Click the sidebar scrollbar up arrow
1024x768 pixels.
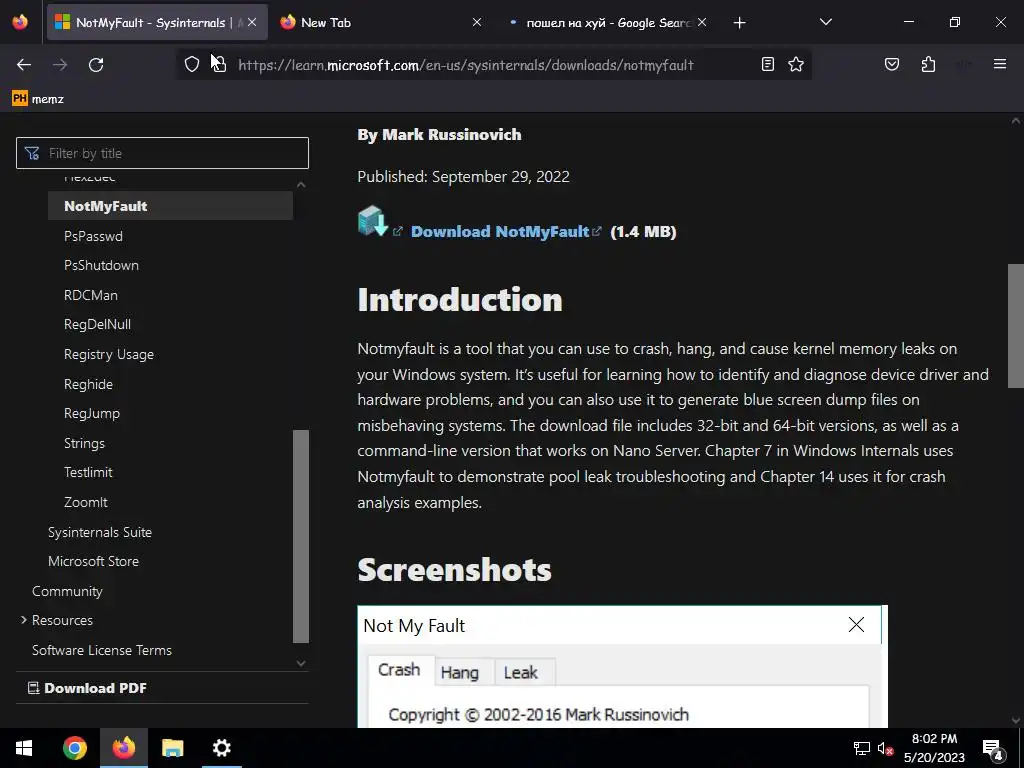tap(301, 185)
